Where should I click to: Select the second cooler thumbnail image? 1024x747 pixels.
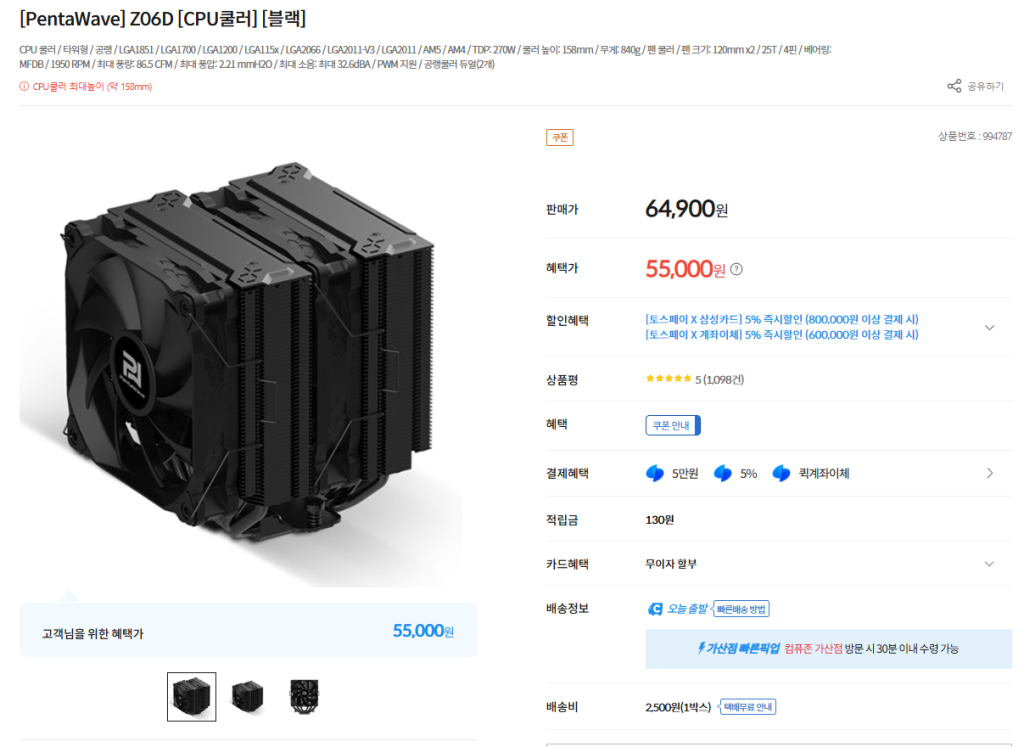248,697
